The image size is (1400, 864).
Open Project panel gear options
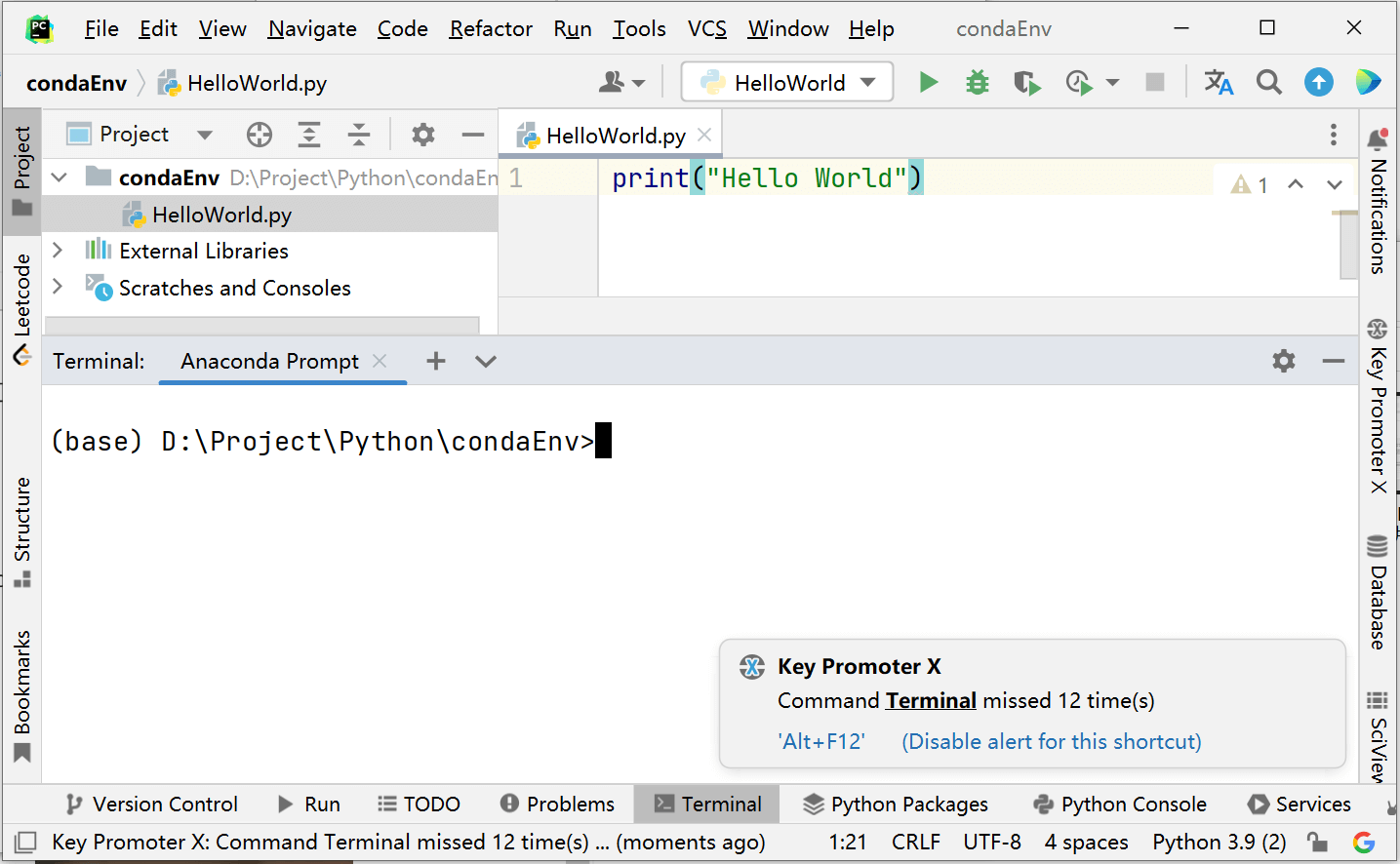pyautogui.click(x=422, y=135)
